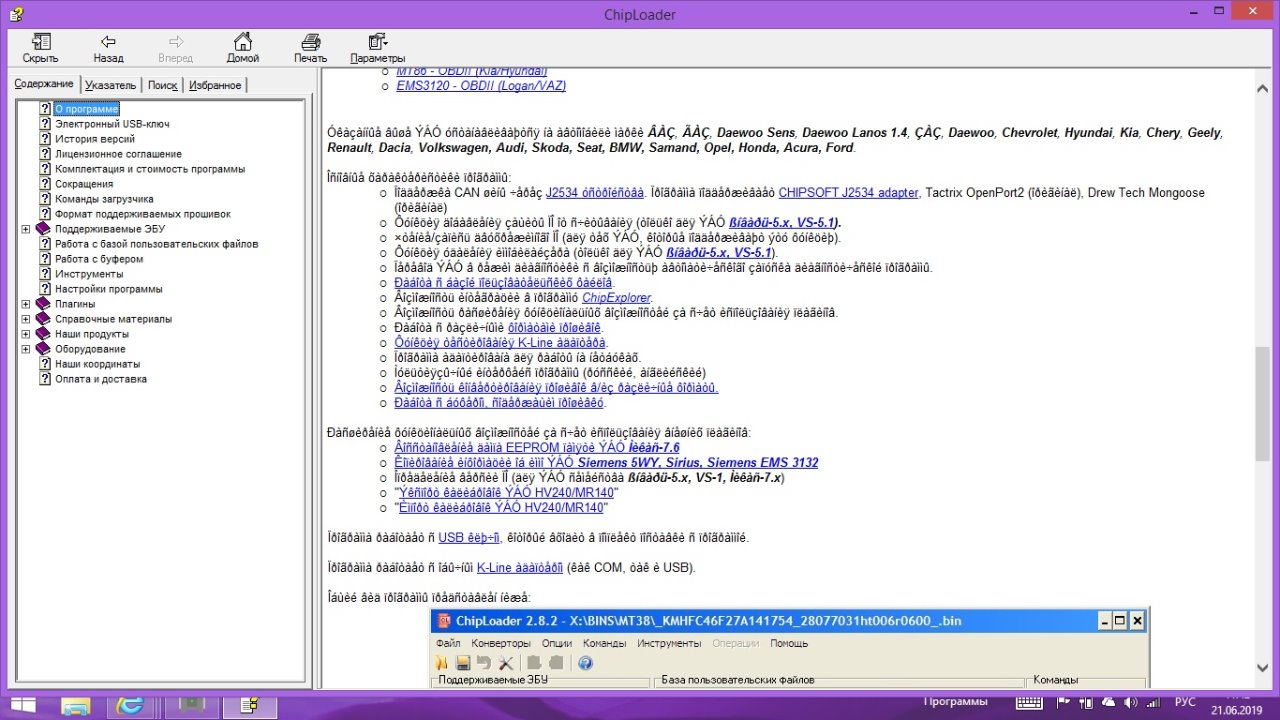Screen dimensions: 1280x720
Task: Switch to the Поиск tab
Action: point(162,85)
